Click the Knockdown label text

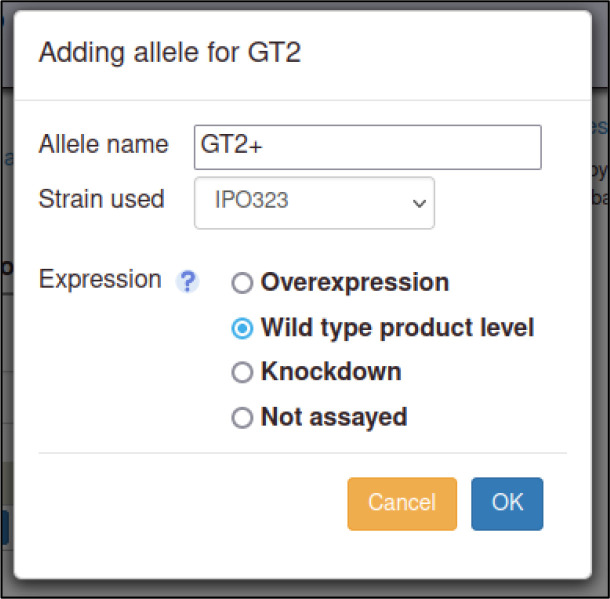click(x=331, y=371)
